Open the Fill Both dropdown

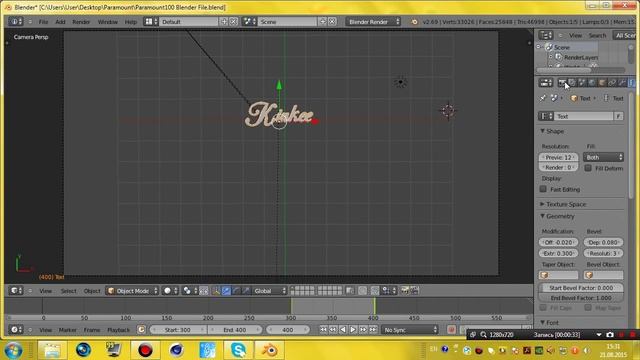[x=603, y=157]
